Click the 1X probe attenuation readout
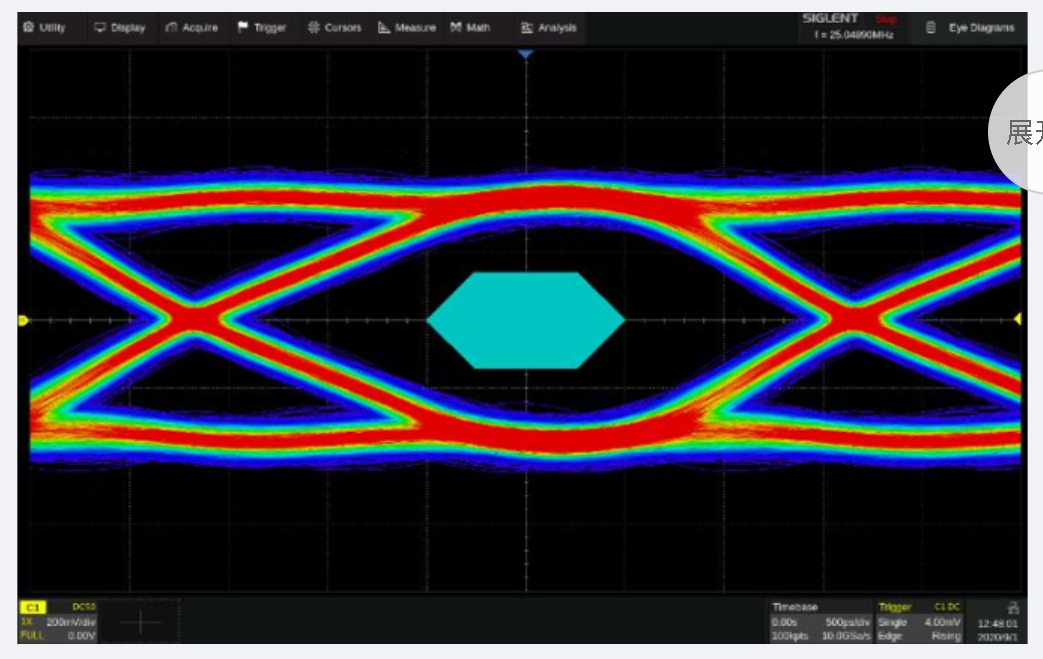 (27, 622)
